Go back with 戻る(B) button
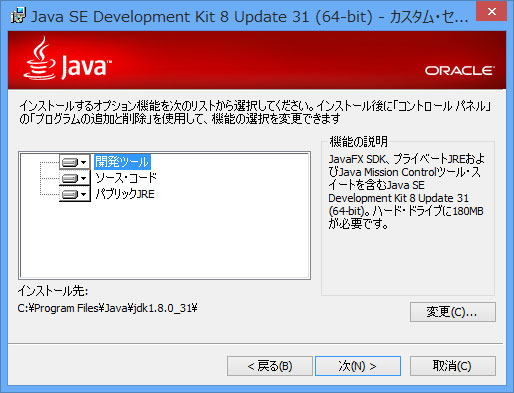Screen dimensions: 514x393 270,366
